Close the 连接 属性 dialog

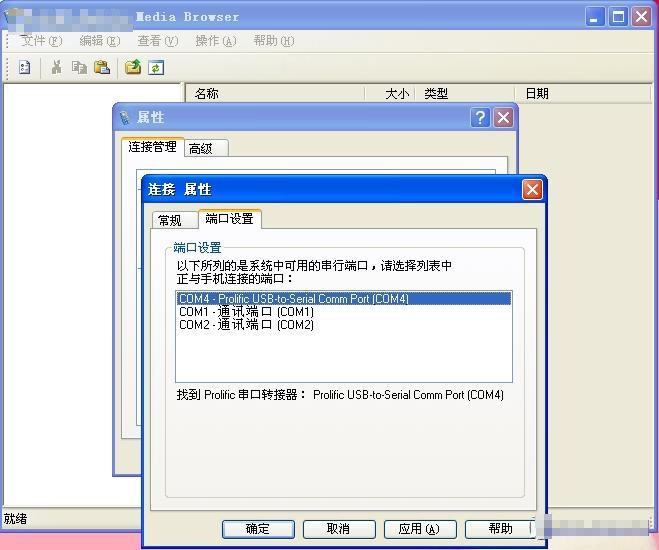point(532,189)
